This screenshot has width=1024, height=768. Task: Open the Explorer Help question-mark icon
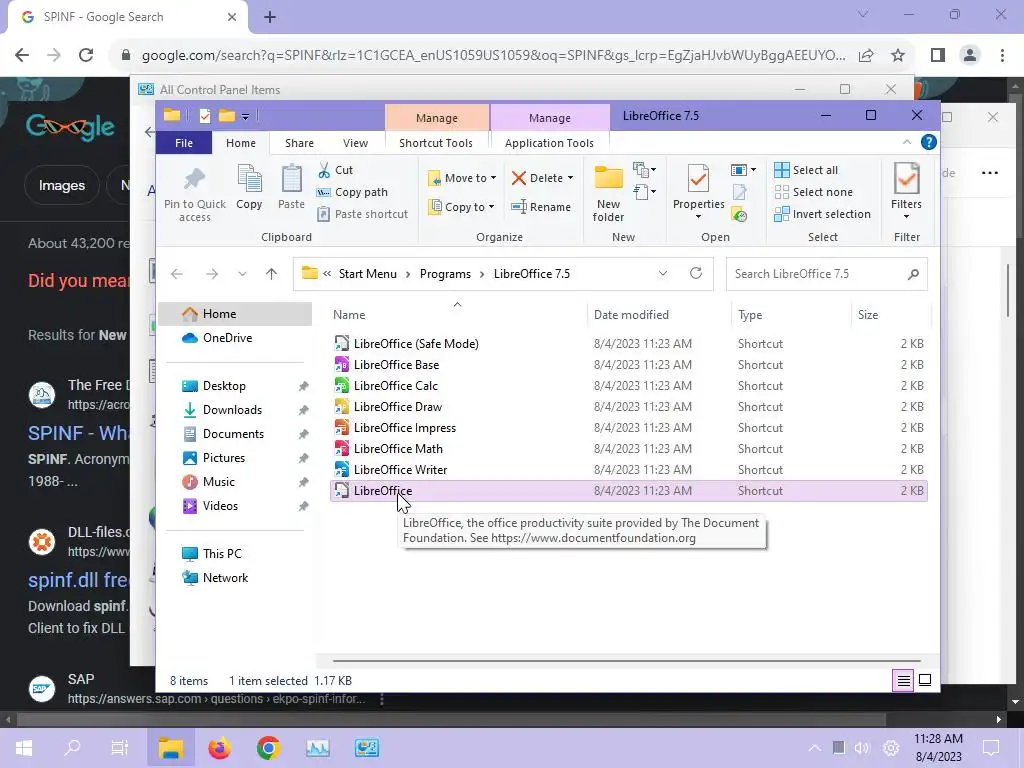click(x=928, y=142)
